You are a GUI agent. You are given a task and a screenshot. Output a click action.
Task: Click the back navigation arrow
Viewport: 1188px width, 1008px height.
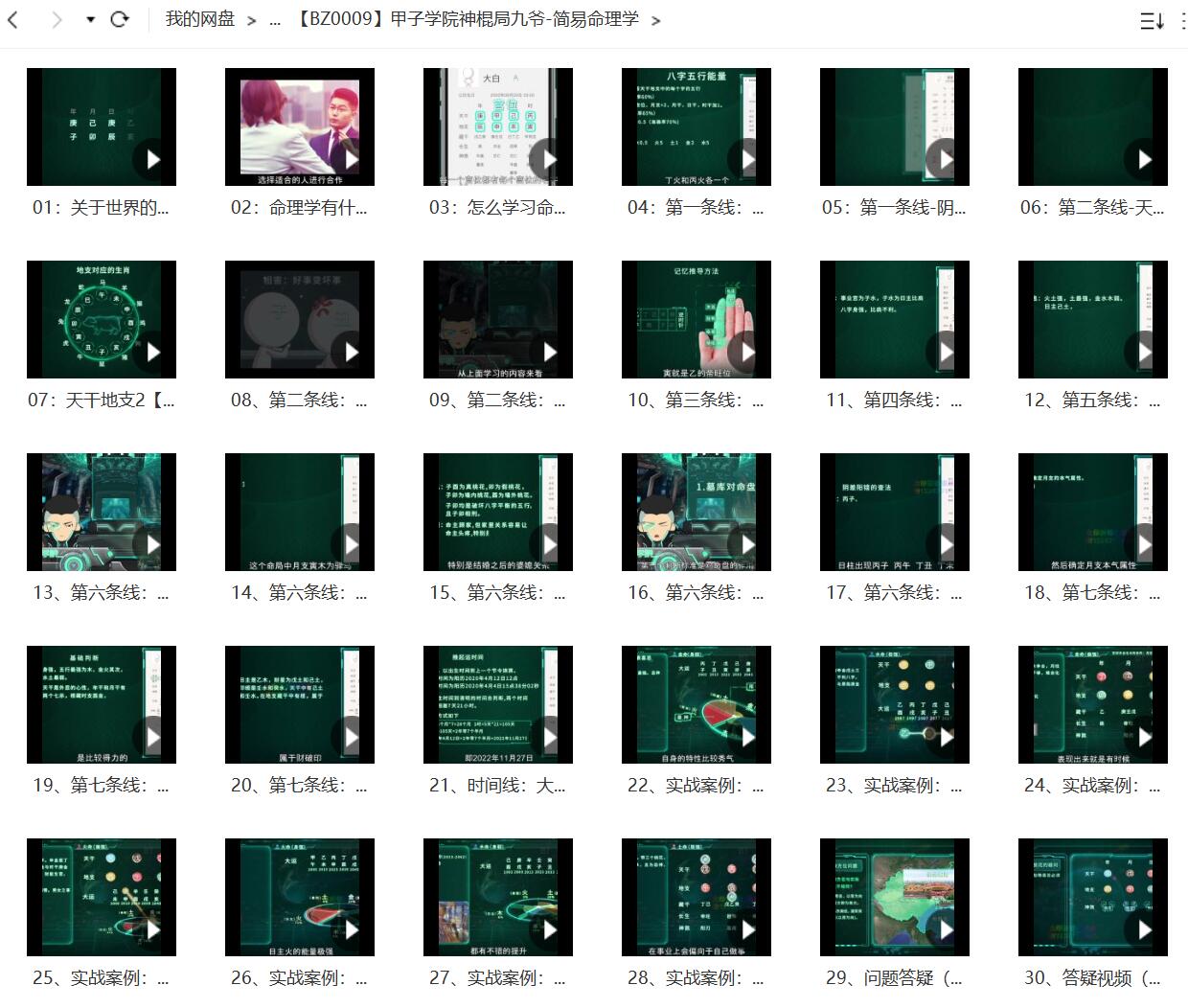[13, 19]
